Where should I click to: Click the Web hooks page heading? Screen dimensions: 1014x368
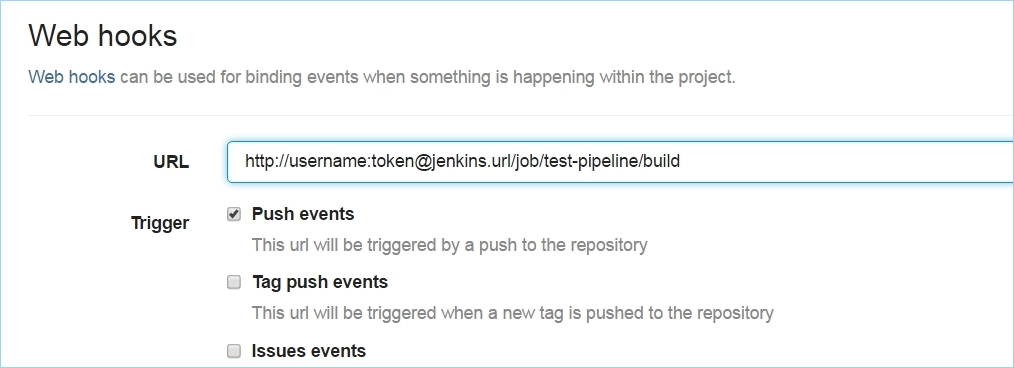point(103,35)
